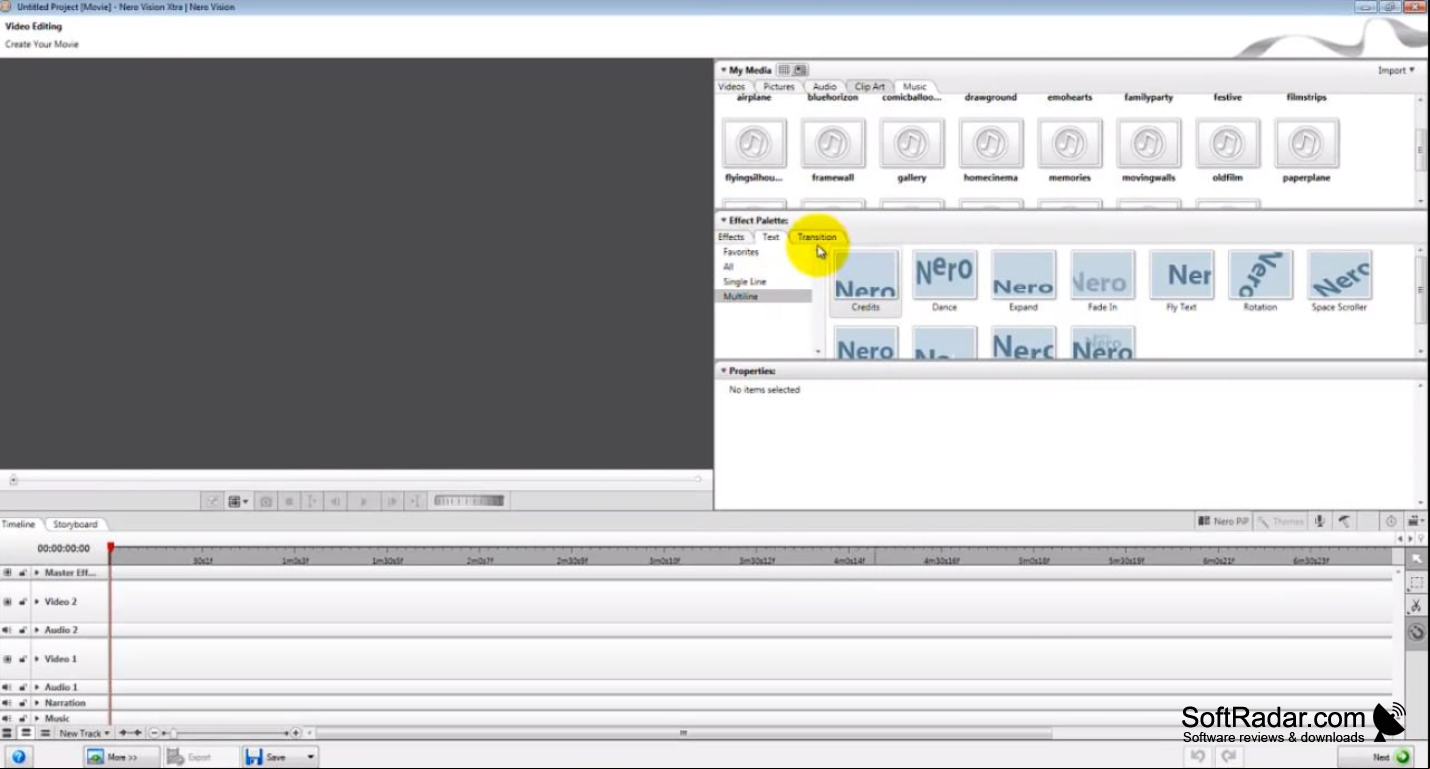Open the Import dropdown

1396,70
